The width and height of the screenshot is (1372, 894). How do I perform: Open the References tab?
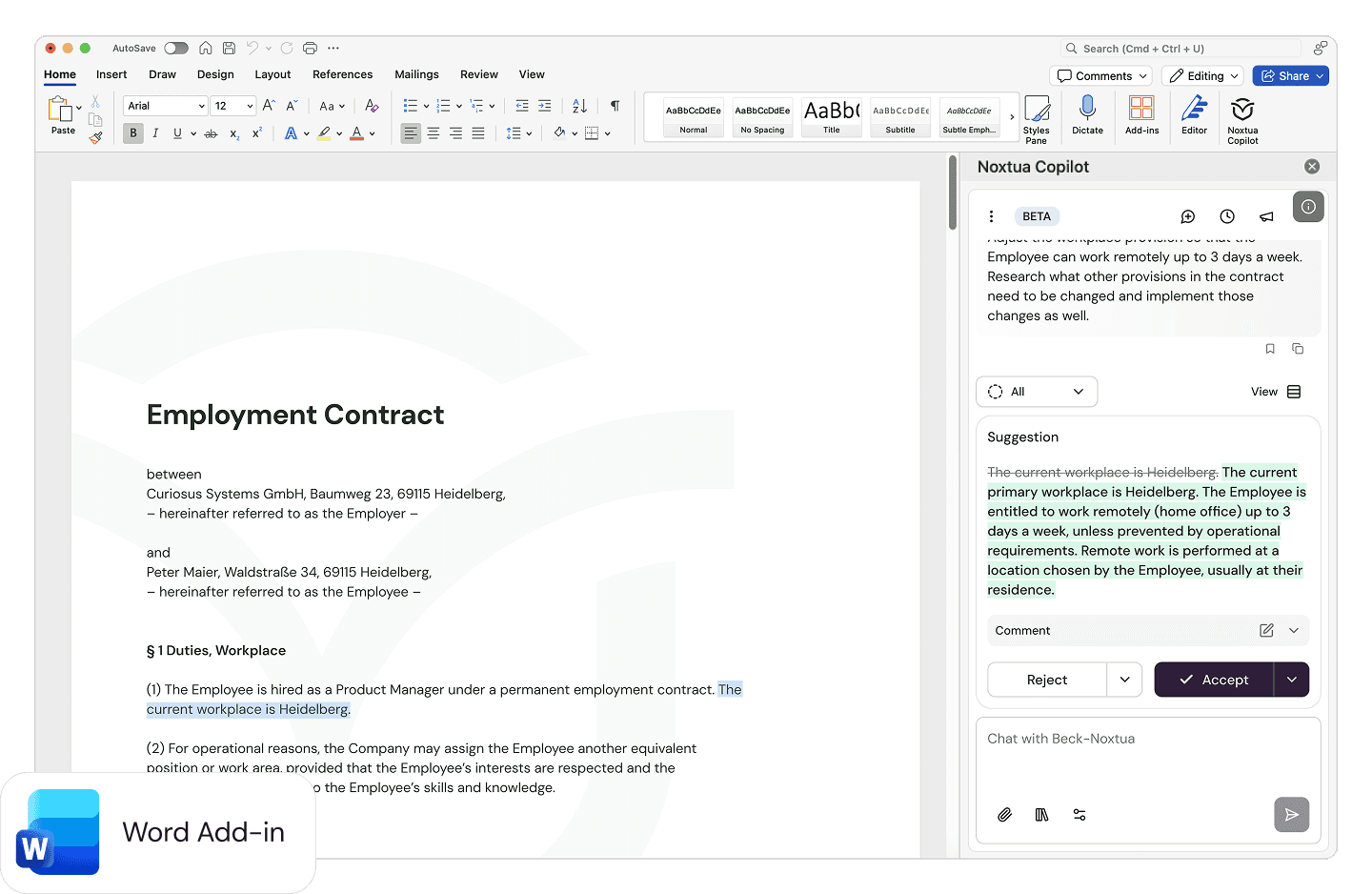point(342,74)
